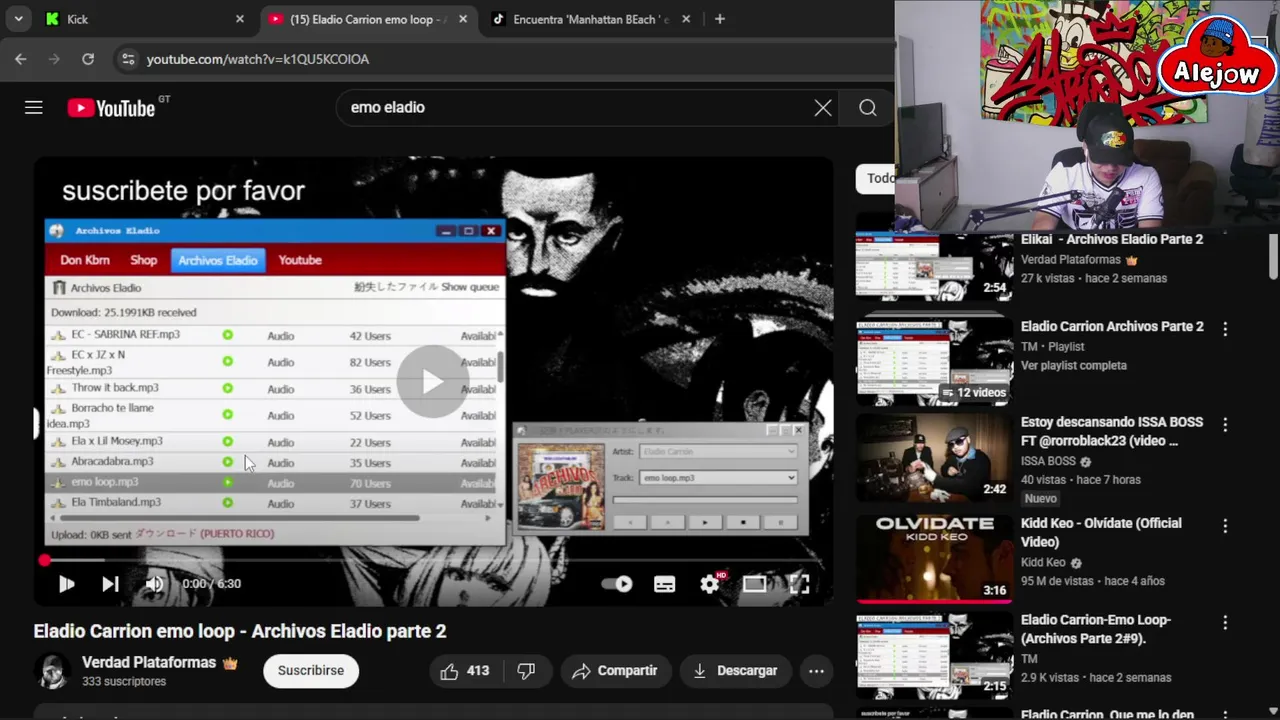Select the Todo filter chip
The width and height of the screenshot is (1280, 720).
tap(877, 178)
